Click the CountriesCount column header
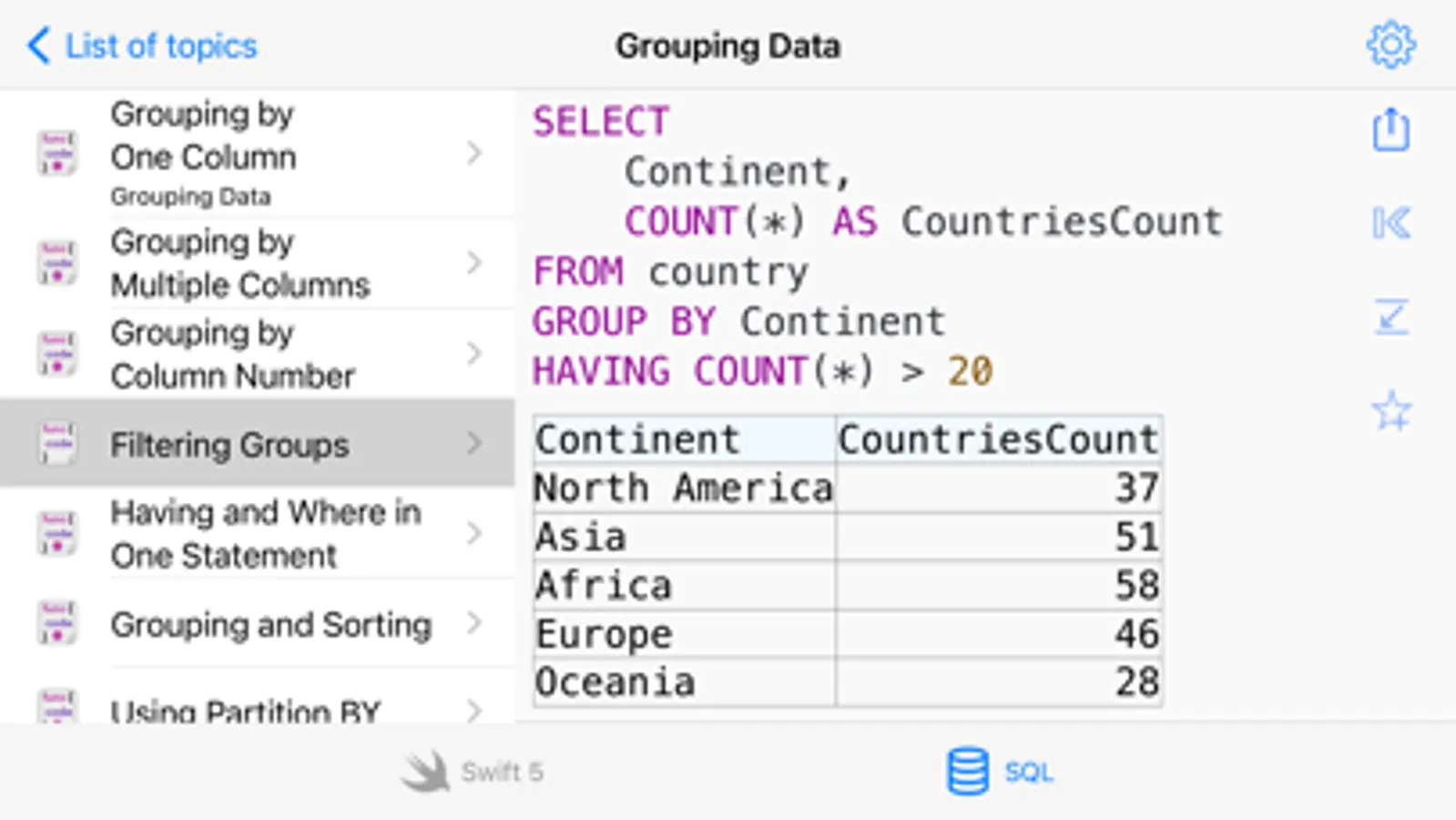Viewport: 1456px width, 820px height. [x=998, y=439]
